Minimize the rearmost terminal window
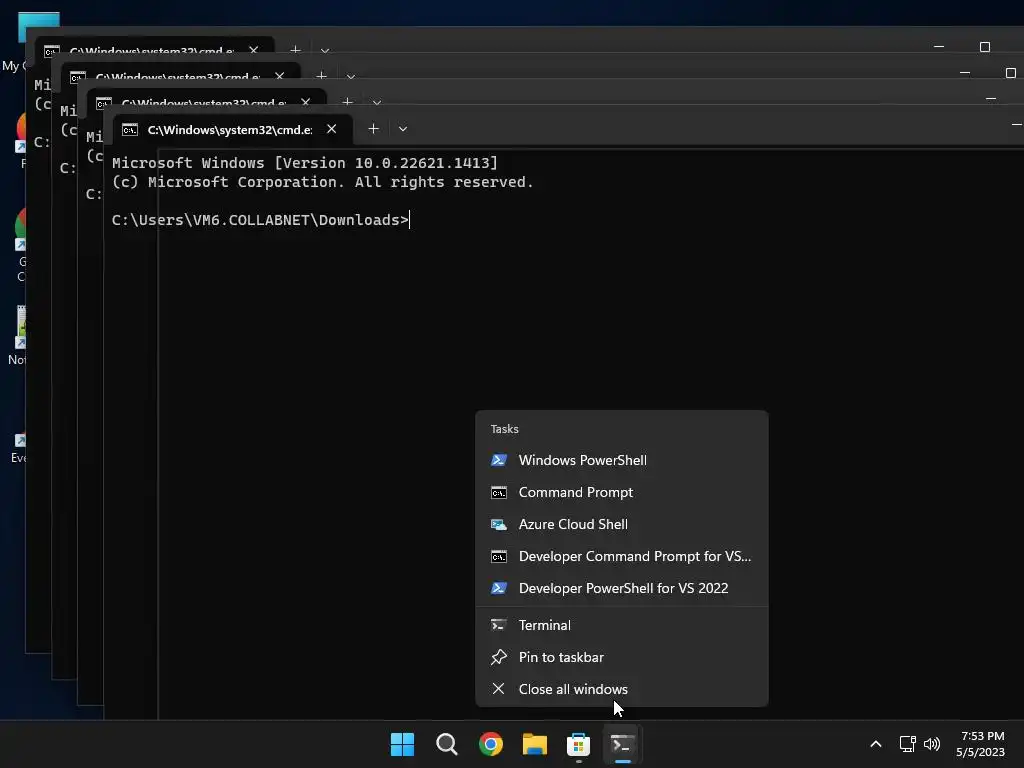The image size is (1024, 768). (x=939, y=47)
